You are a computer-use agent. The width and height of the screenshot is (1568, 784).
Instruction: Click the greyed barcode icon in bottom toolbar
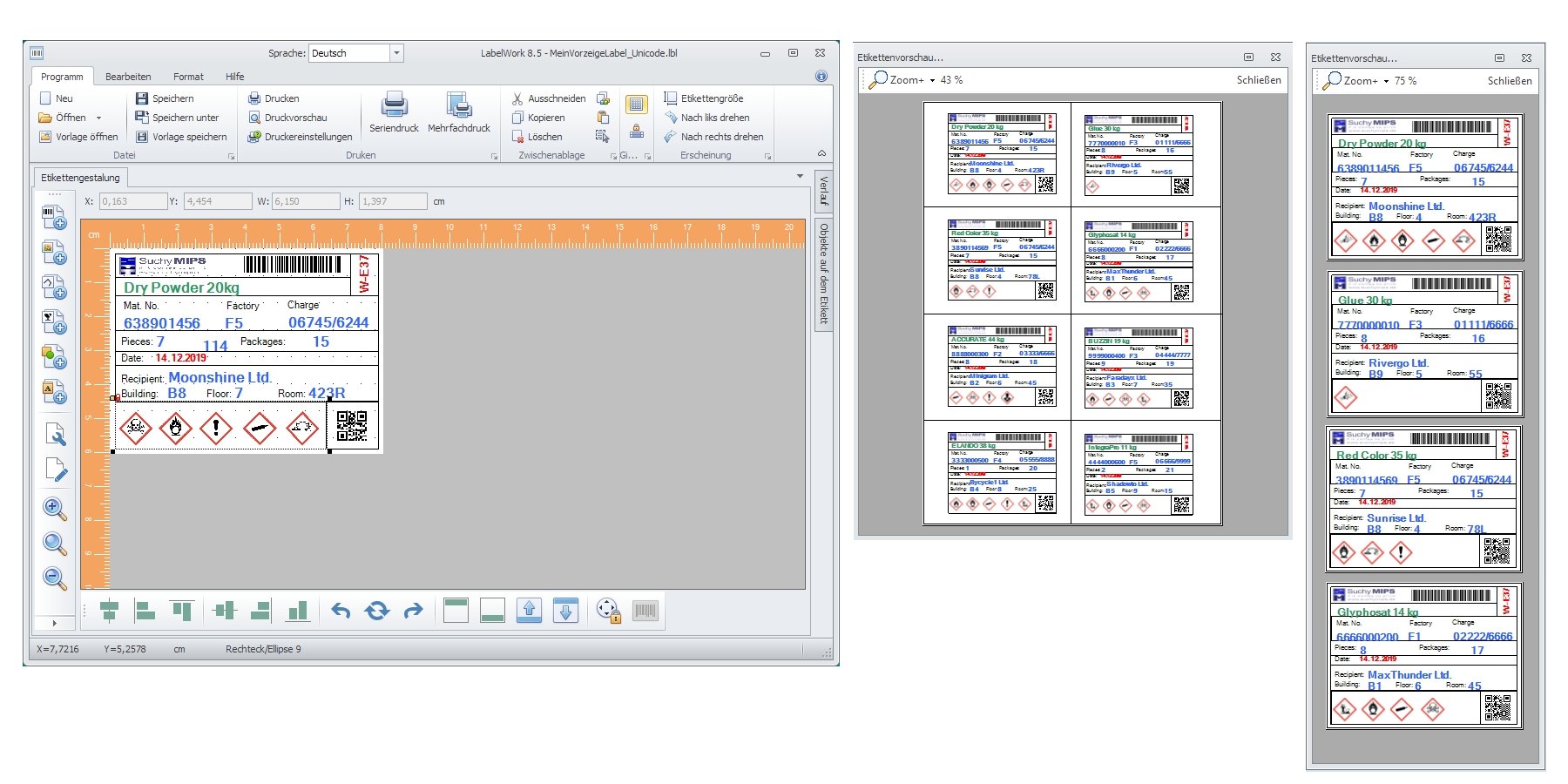[x=645, y=611]
